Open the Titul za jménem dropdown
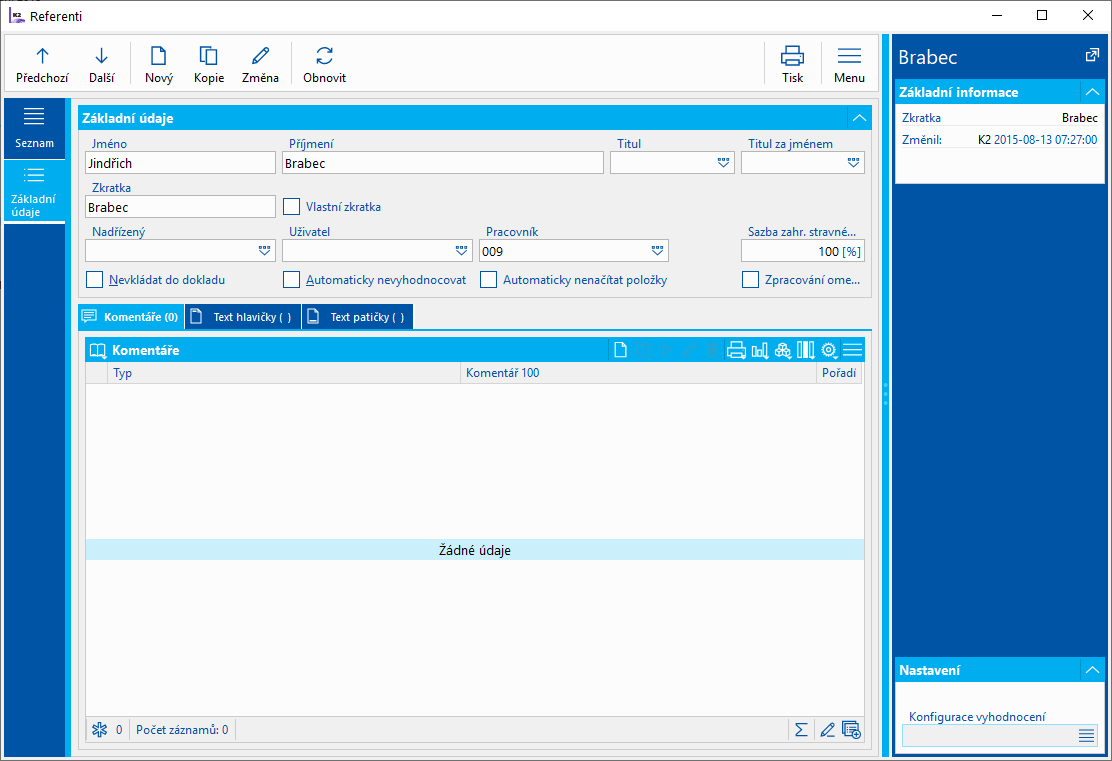The height and width of the screenshot is (761, 1112). [853, 163]
